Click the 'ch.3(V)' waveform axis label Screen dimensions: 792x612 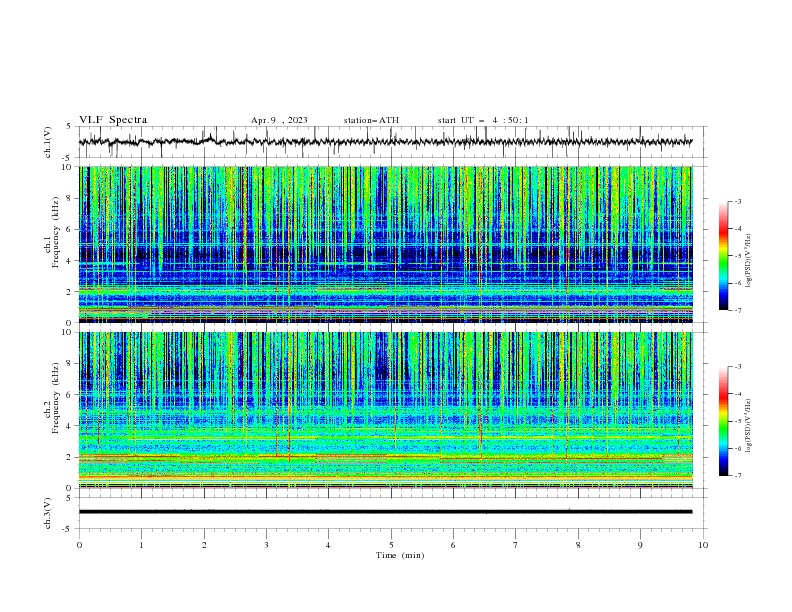click(48, 513)
